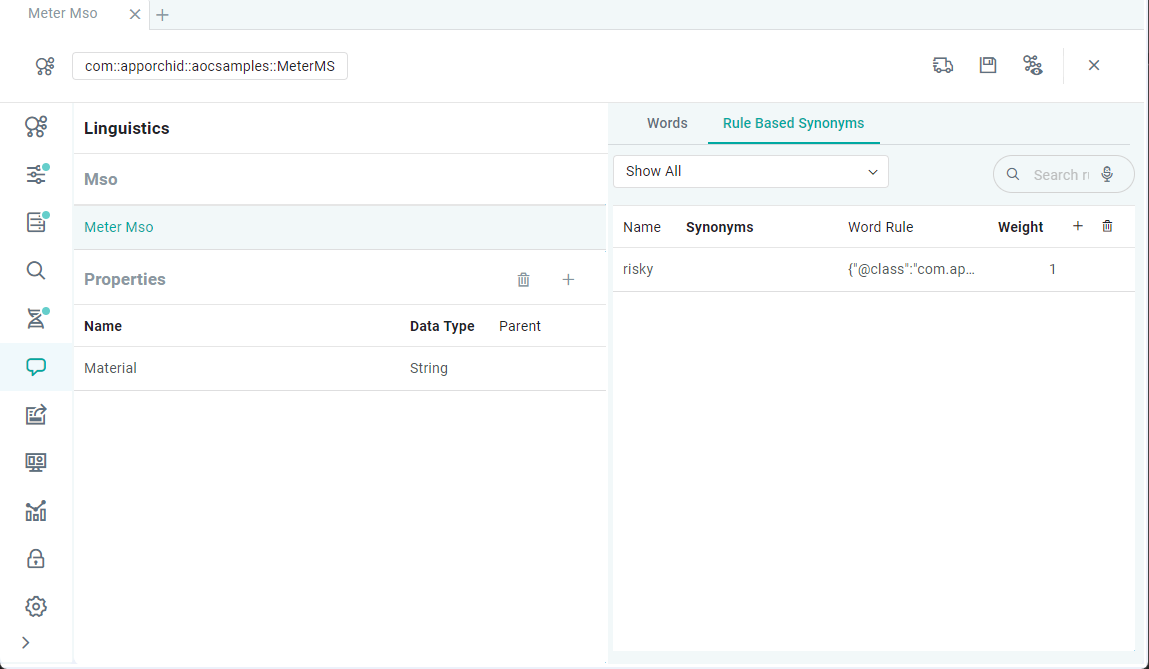Open the search magnifier sidebar icon
The width and height of the screenshot is (1149, 669).
pos(36,270)
